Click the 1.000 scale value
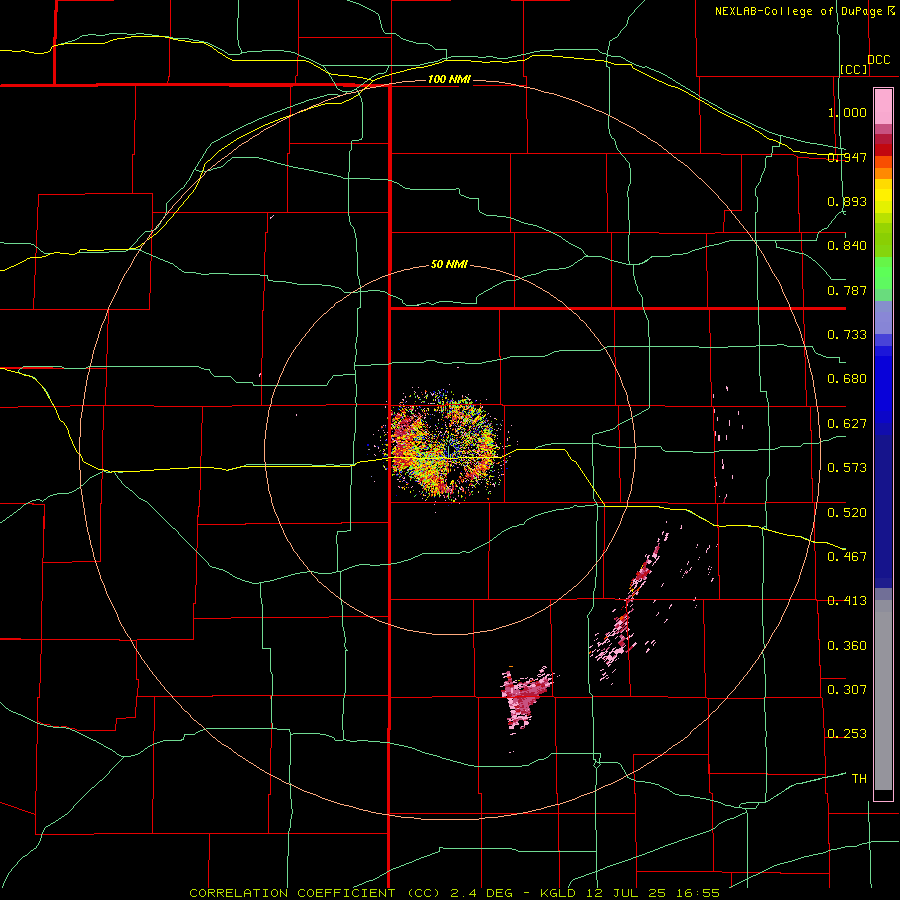The width and height of the screenshot is (900, 900). pos(847,112)
